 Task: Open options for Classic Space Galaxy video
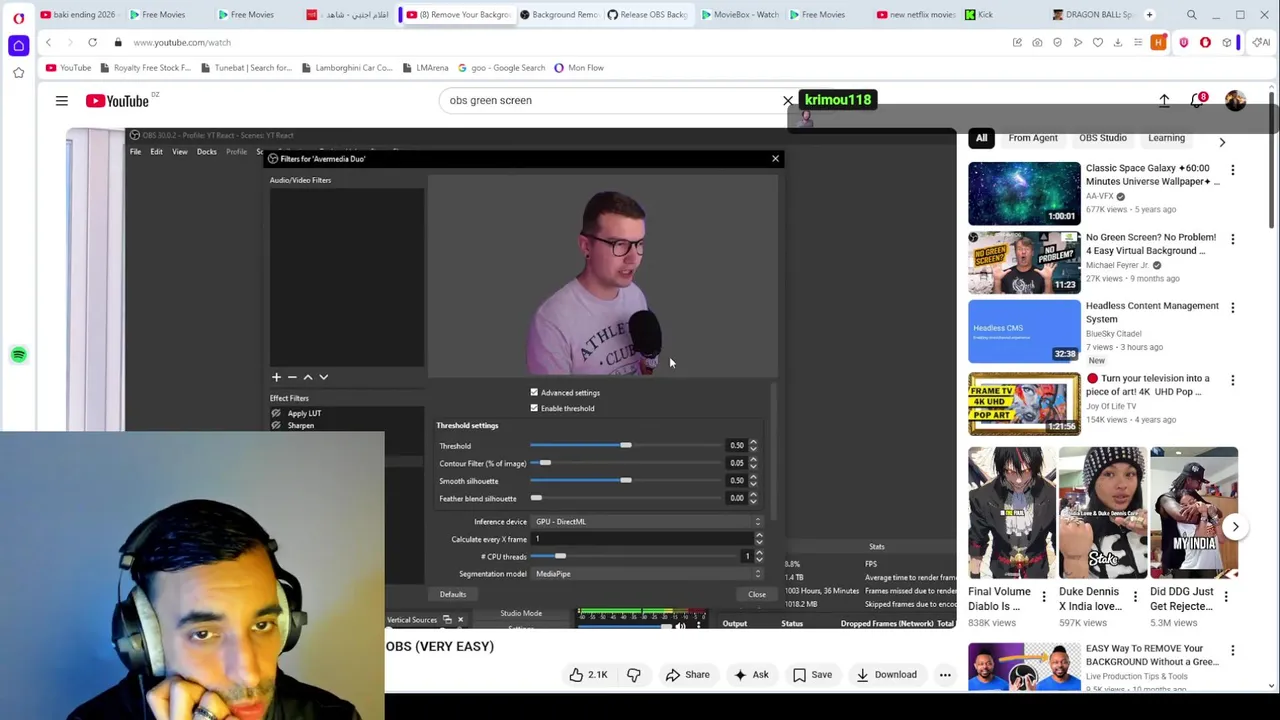tap(1233, 171)
